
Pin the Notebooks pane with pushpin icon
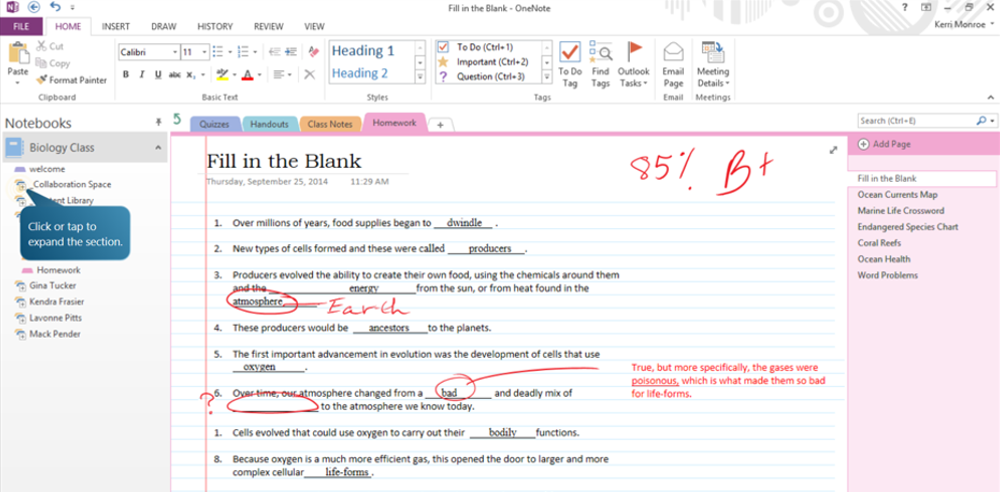157,121
